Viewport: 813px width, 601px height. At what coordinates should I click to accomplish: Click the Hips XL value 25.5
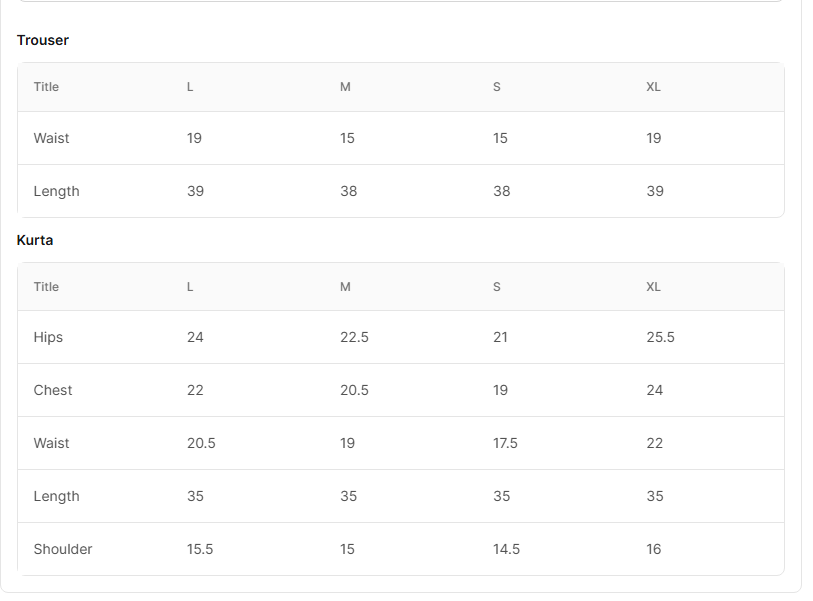point(660,337)
